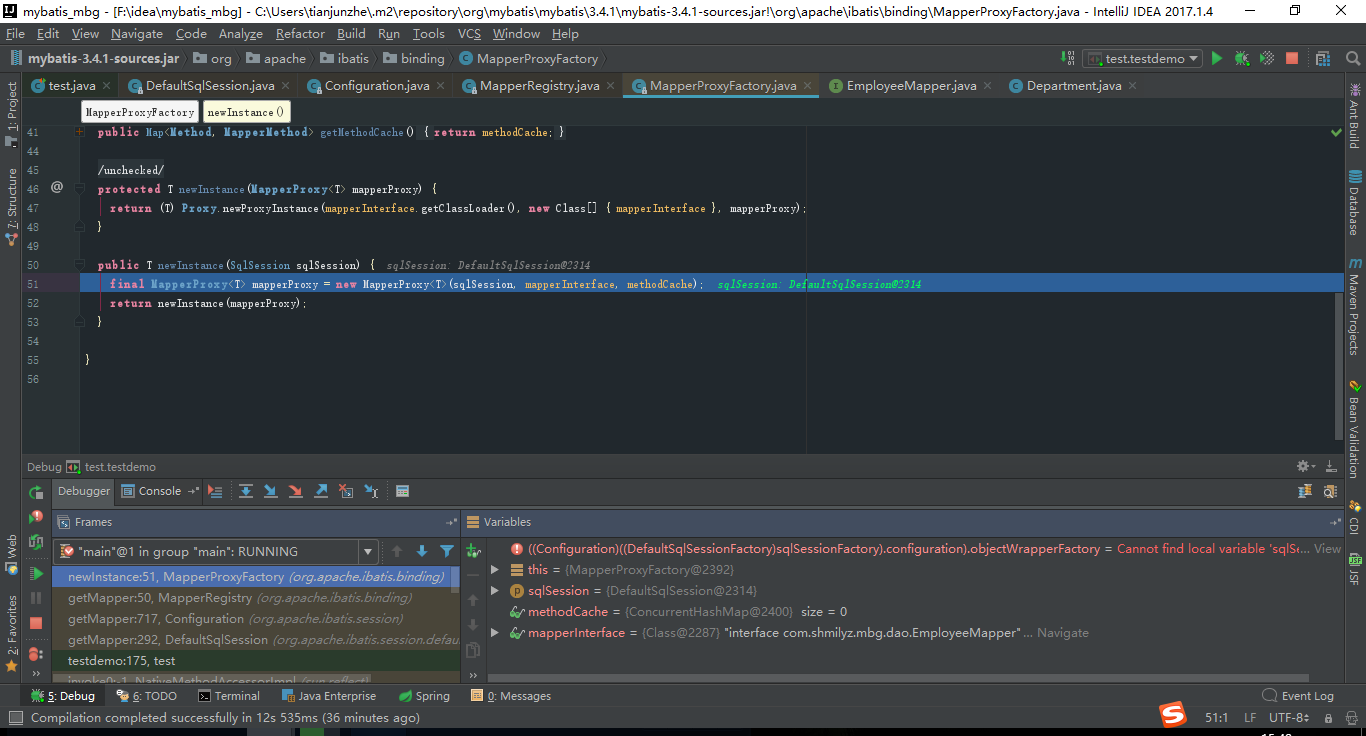Open View Breakpoints via double-circle icon
The width and height of the screenshot is (1366, 736).
[35, 651]
